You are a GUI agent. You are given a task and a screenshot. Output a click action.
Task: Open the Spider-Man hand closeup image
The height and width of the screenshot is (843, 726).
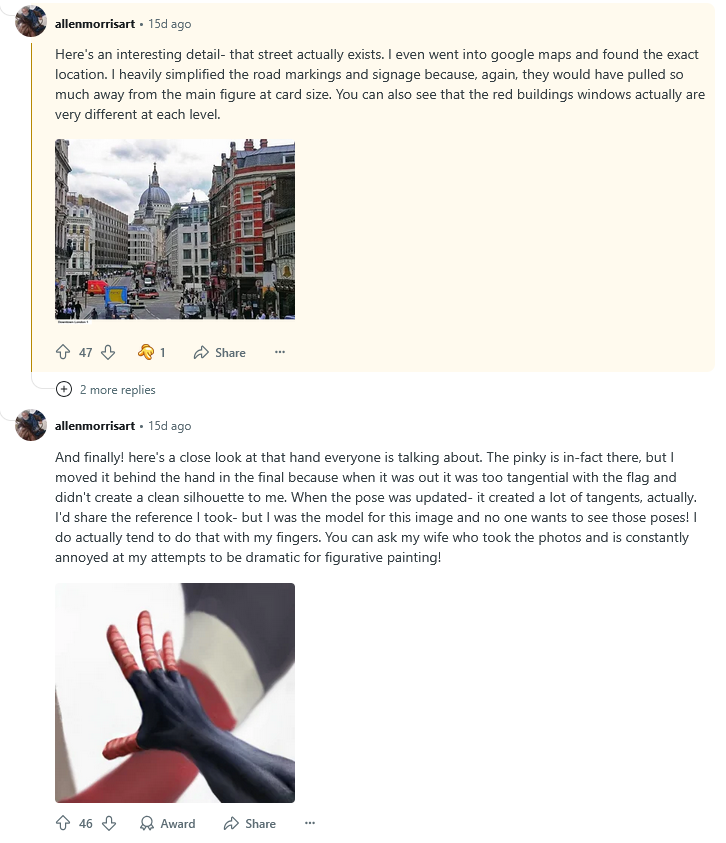[175, 692]
